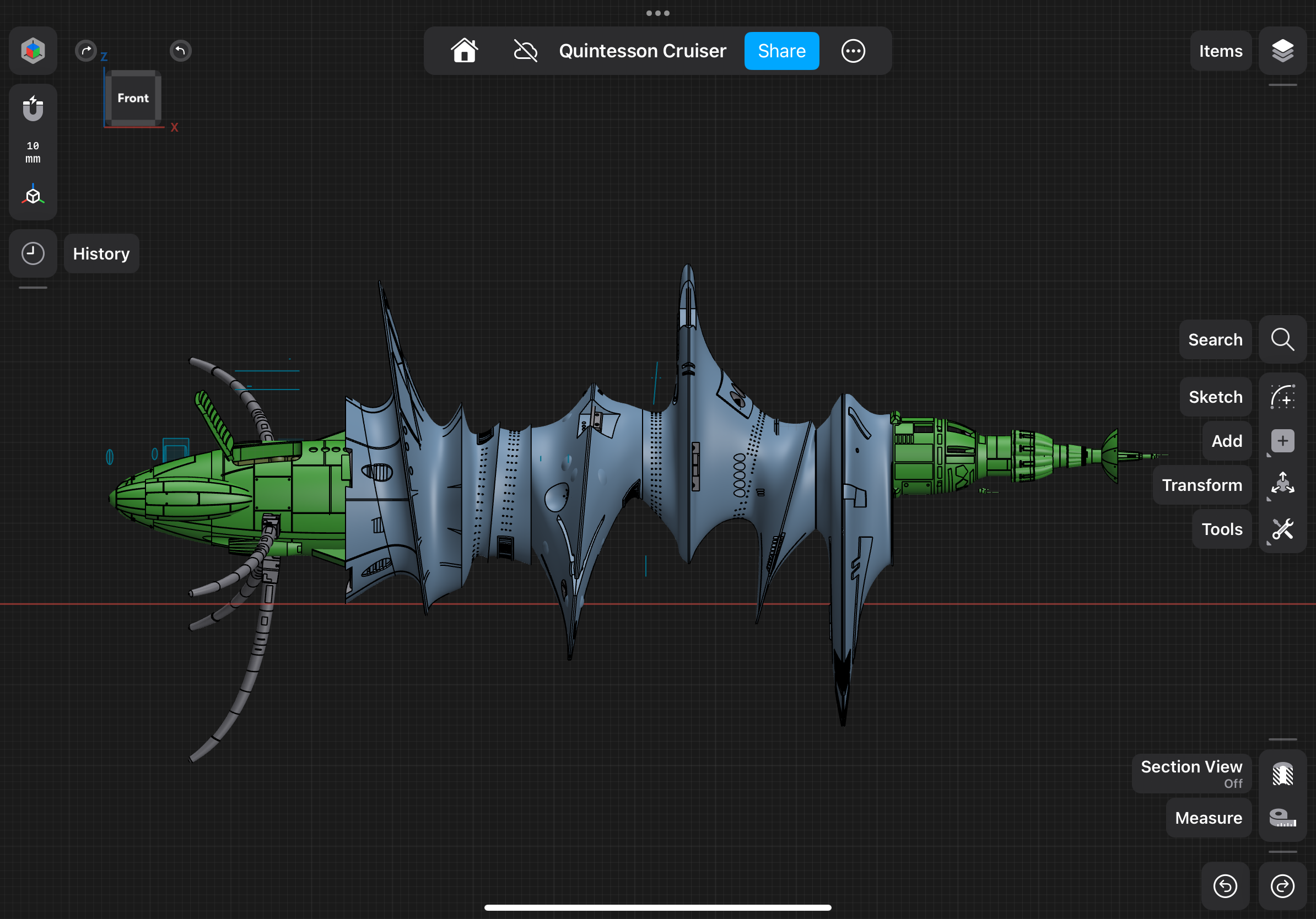Toggle the snapping magnet icon
The image size is (1316, 919).
pyautogui.click(x=33, y=109)
